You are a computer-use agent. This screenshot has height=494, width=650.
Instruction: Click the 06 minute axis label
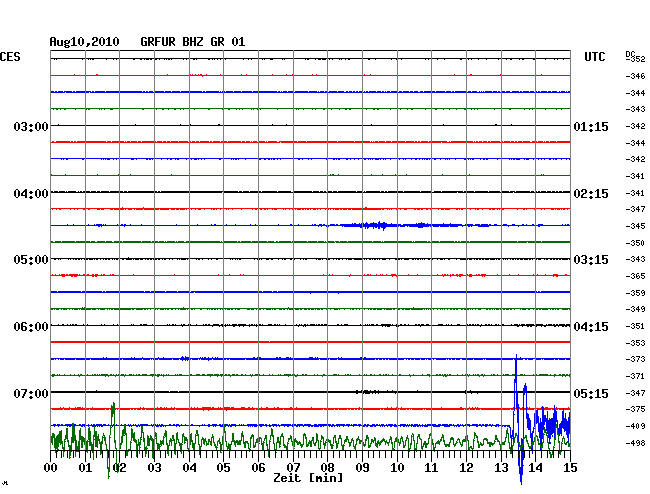pyautogui.click(x=258, y=467)
